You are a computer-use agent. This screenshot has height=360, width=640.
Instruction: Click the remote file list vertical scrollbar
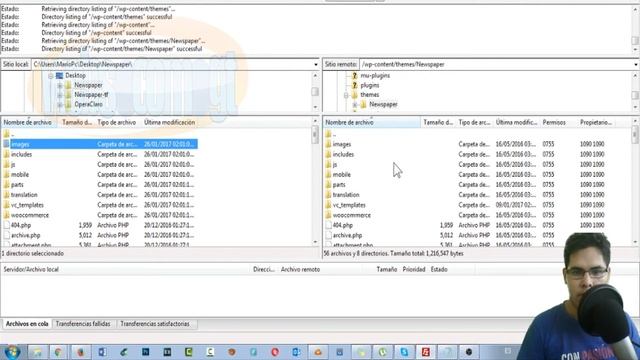tap(636, 182)
